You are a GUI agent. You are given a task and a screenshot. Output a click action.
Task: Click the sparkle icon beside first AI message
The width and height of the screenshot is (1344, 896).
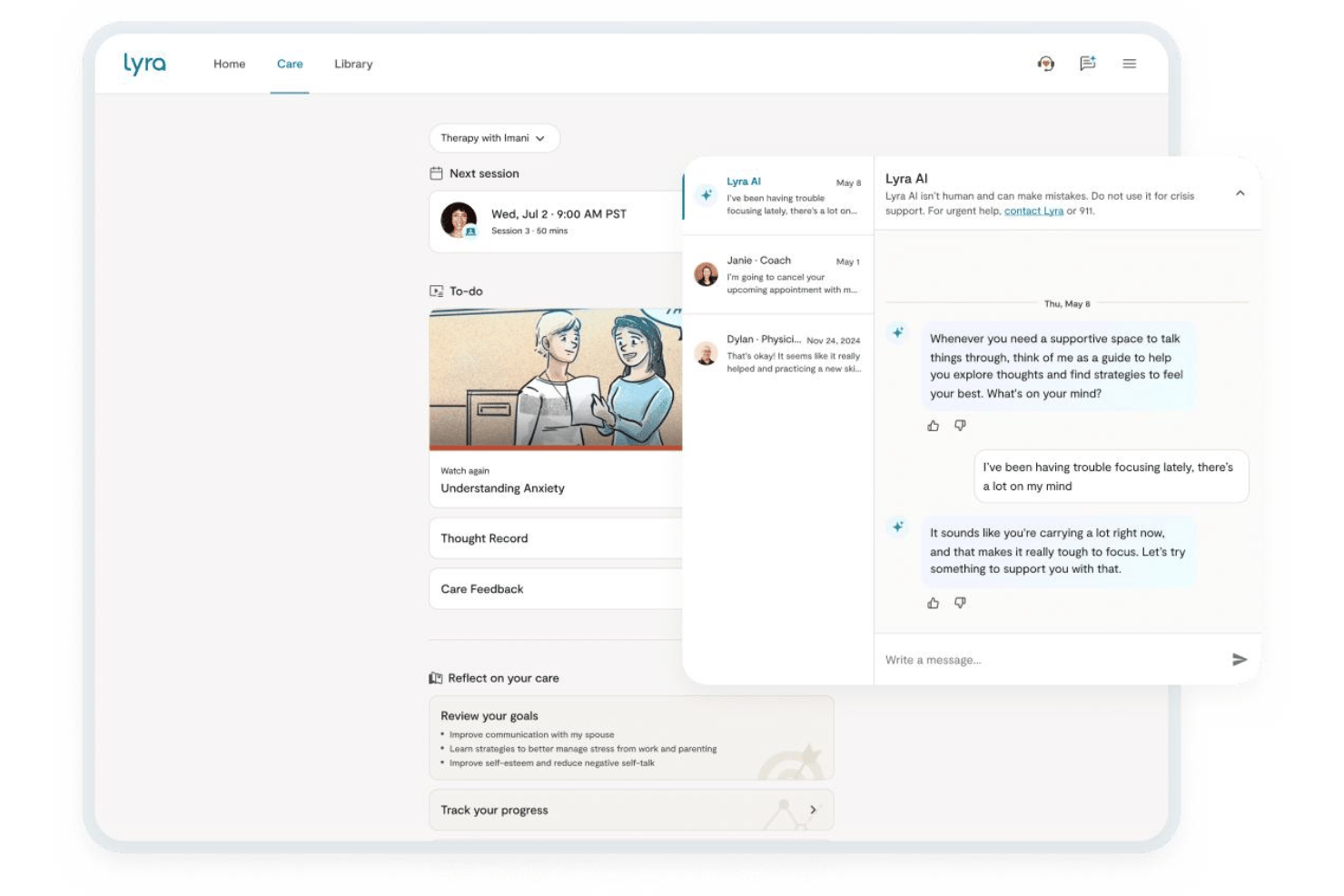coord(897,332)
